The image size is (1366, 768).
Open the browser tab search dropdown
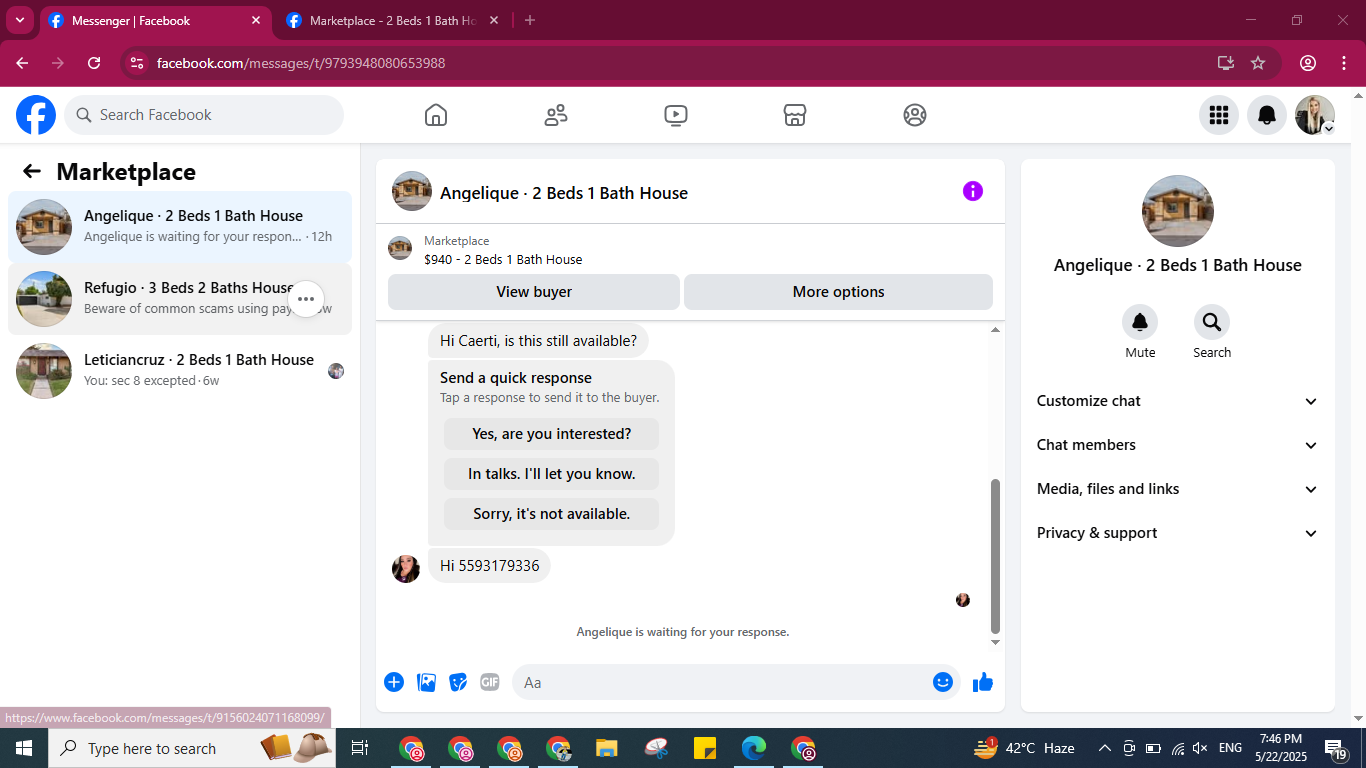pyautogui.click(x=20, y=20)
